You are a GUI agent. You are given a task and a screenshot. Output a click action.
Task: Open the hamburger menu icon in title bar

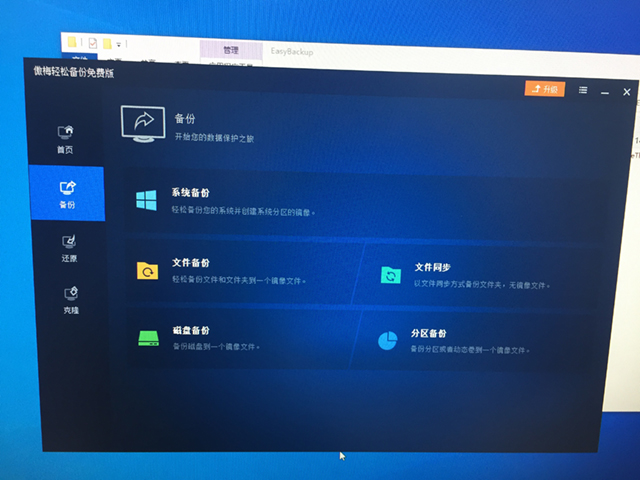[x=583, y=90]
